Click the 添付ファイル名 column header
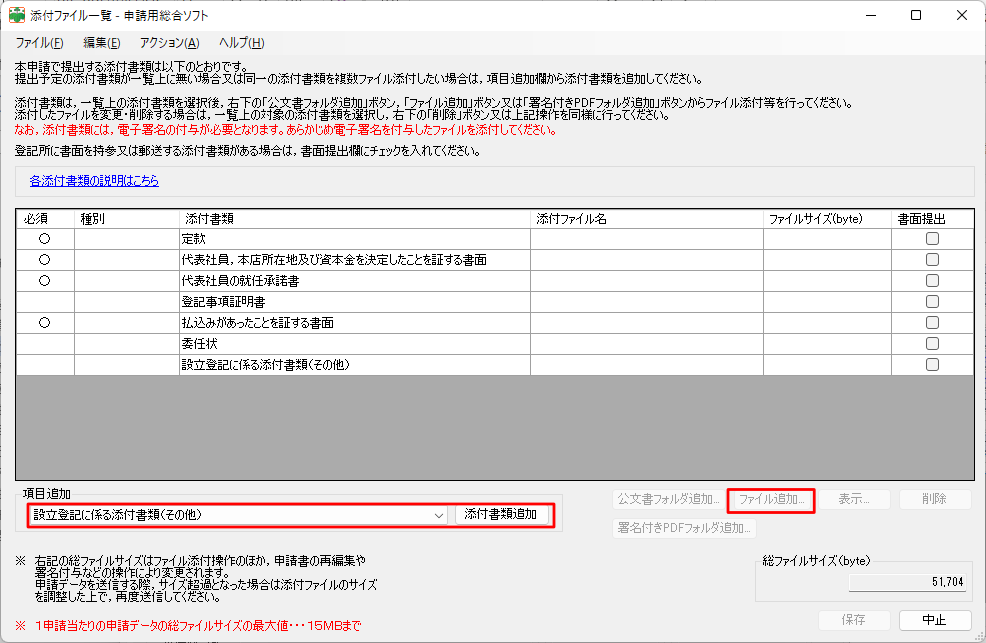 click(646, 218)
